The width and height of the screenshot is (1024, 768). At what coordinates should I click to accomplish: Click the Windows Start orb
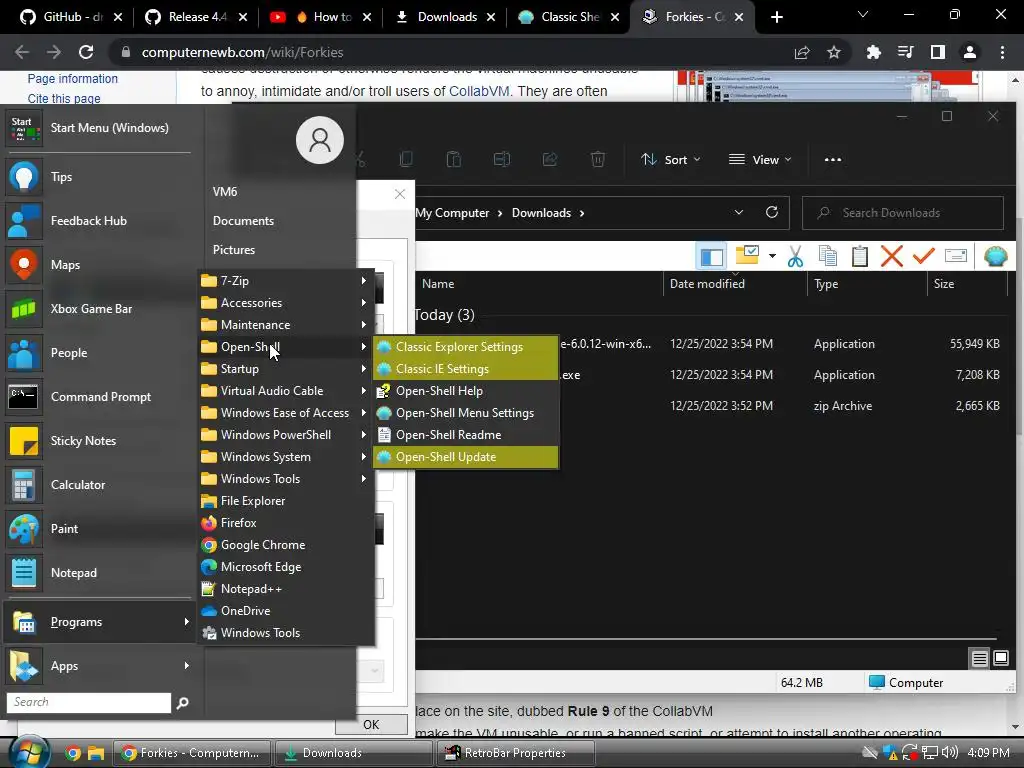[29, 753]
